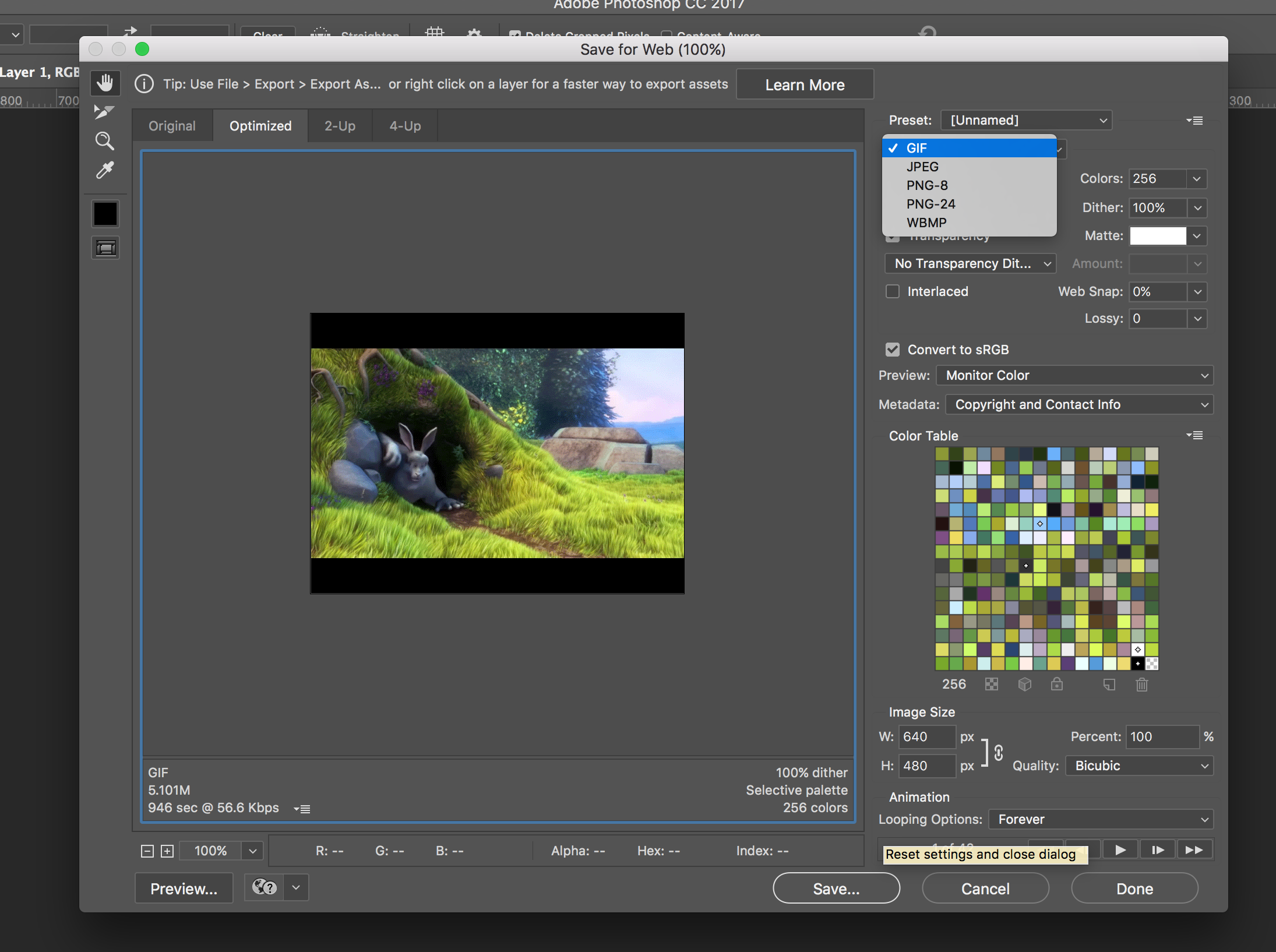
Task: Click the browser preview globe icon
Action: pos(265,887)
